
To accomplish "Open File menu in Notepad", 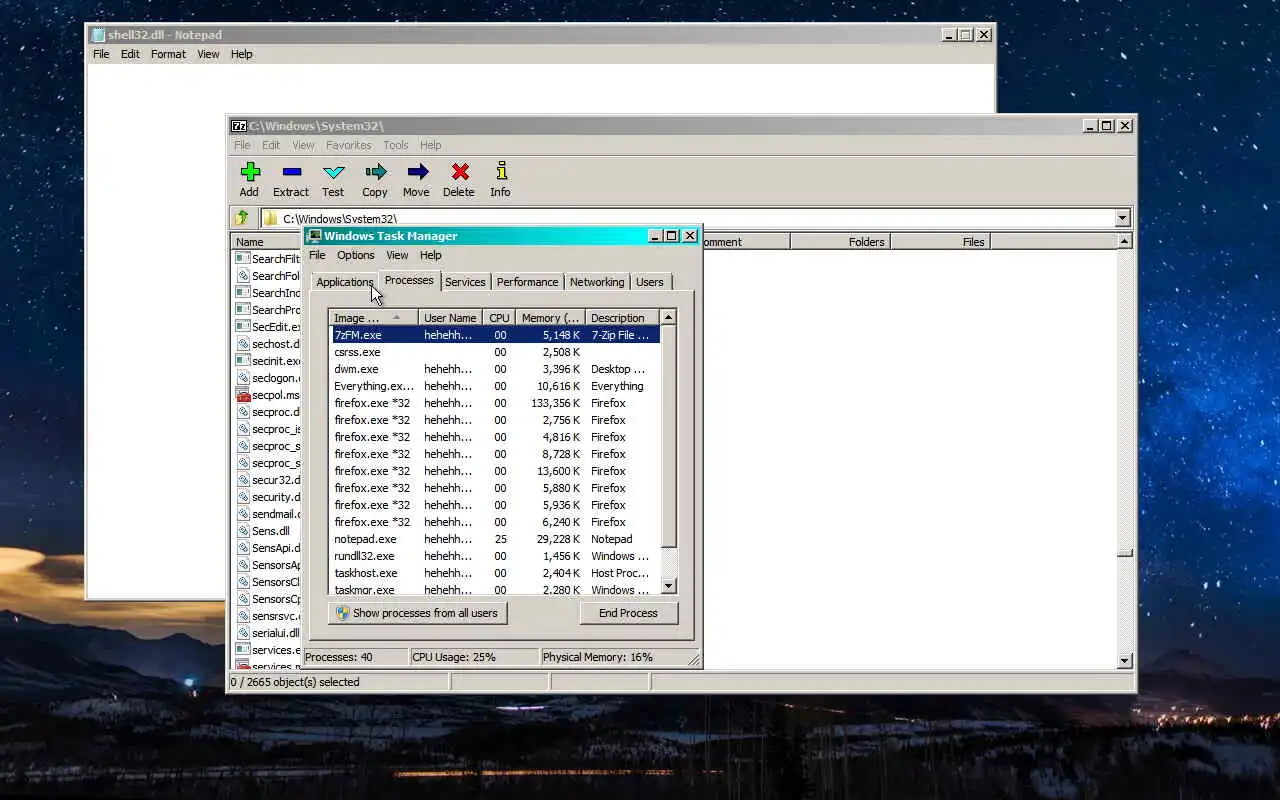I will tap(101, 54).
